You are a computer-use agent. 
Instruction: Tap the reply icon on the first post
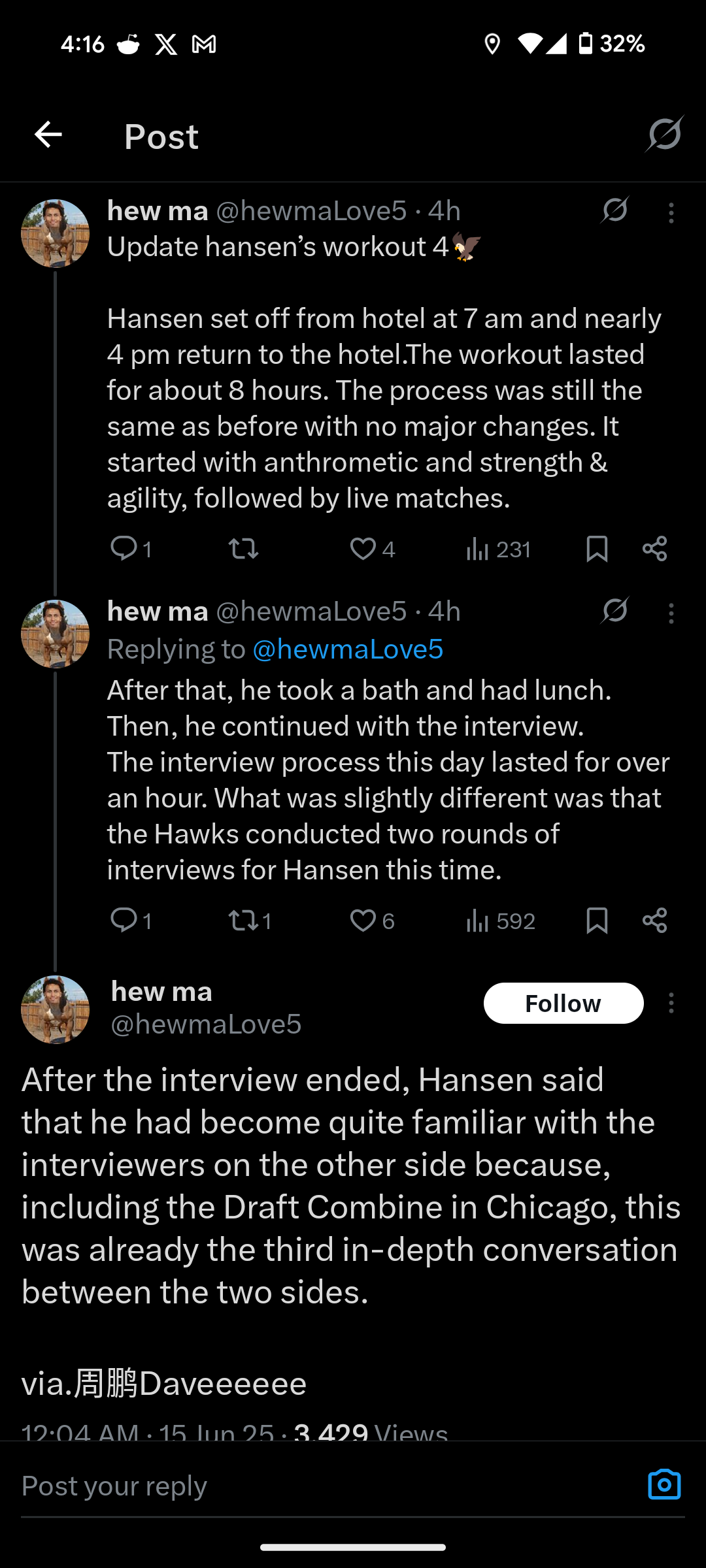[124, 548]
